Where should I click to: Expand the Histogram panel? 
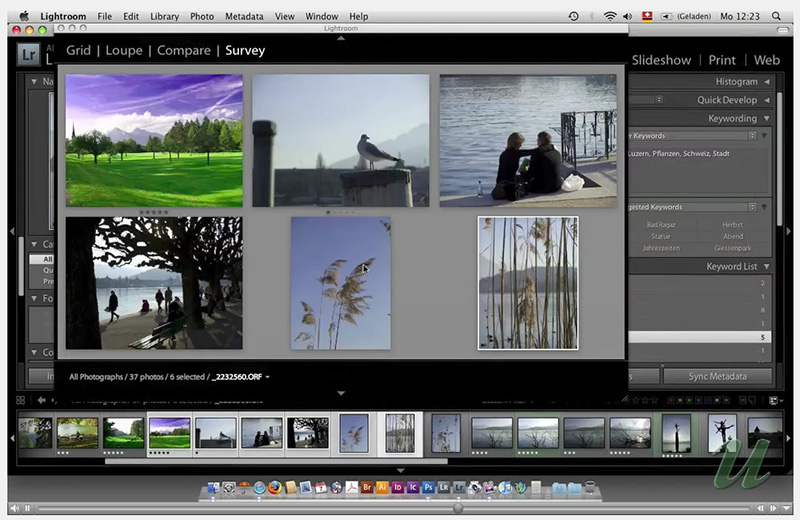[766, 82]
